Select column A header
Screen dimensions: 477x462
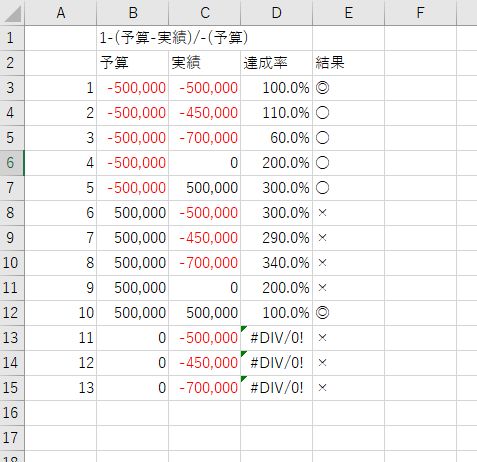(x=61, y=13)
